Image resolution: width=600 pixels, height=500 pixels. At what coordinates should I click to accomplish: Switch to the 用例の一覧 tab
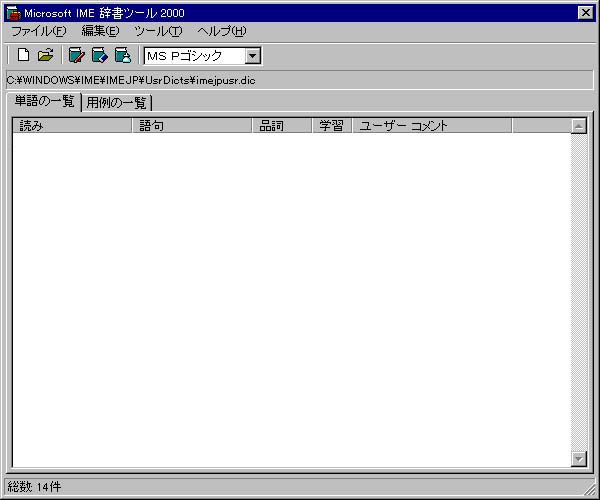[x=116, y=103]
